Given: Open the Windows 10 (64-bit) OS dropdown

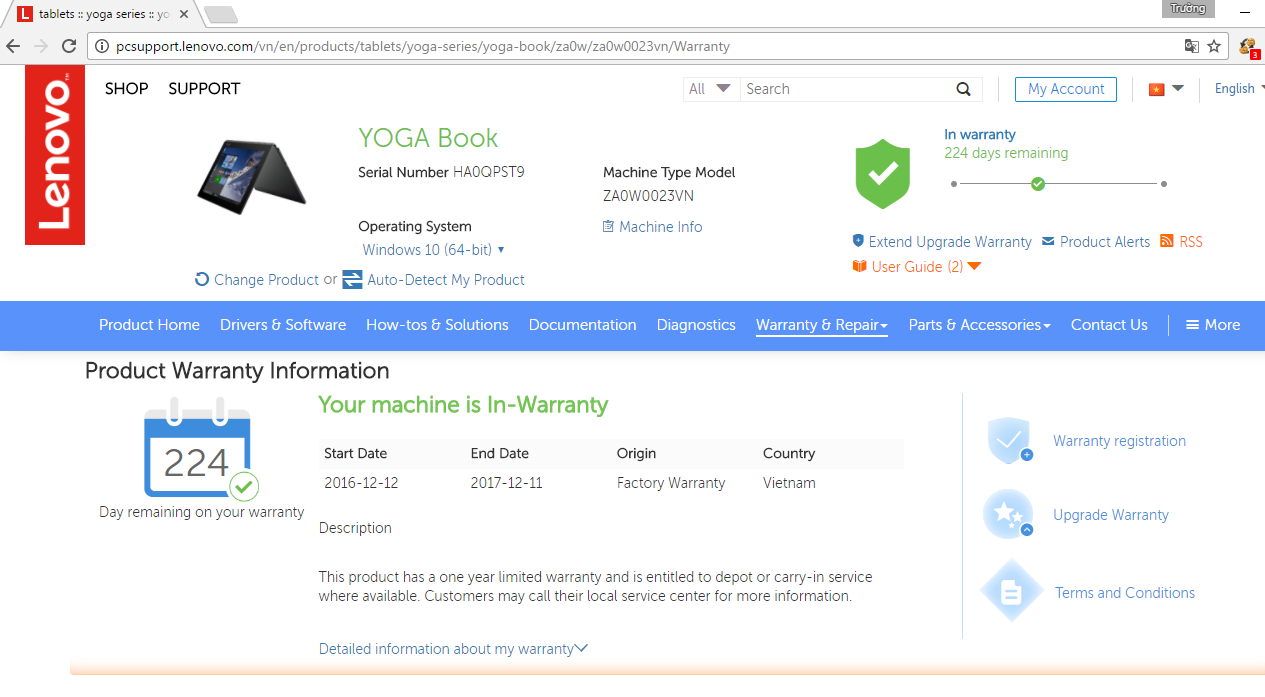Looking at the screenshot, I should 433,250.
